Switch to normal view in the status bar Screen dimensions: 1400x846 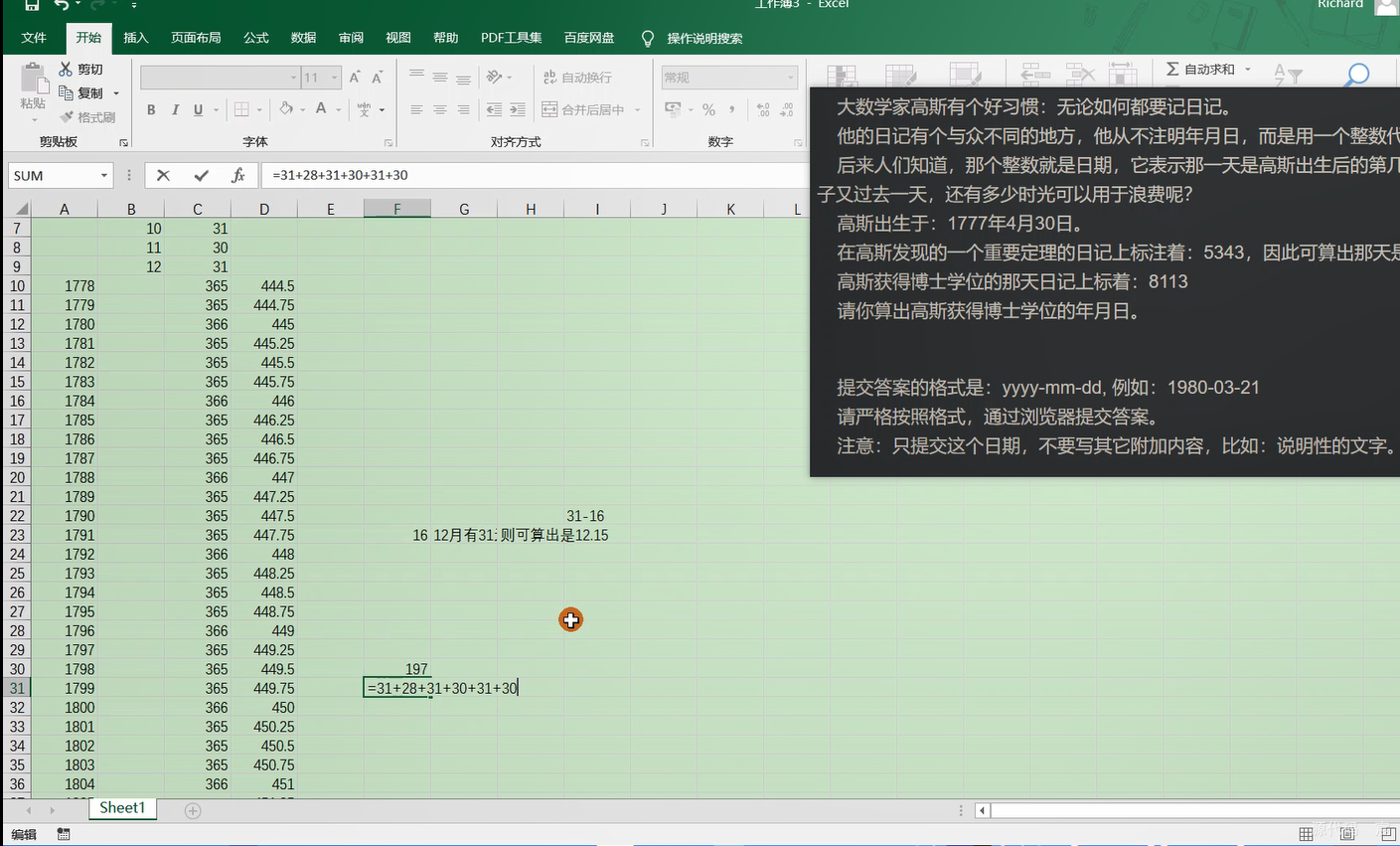coord(1306,834)
